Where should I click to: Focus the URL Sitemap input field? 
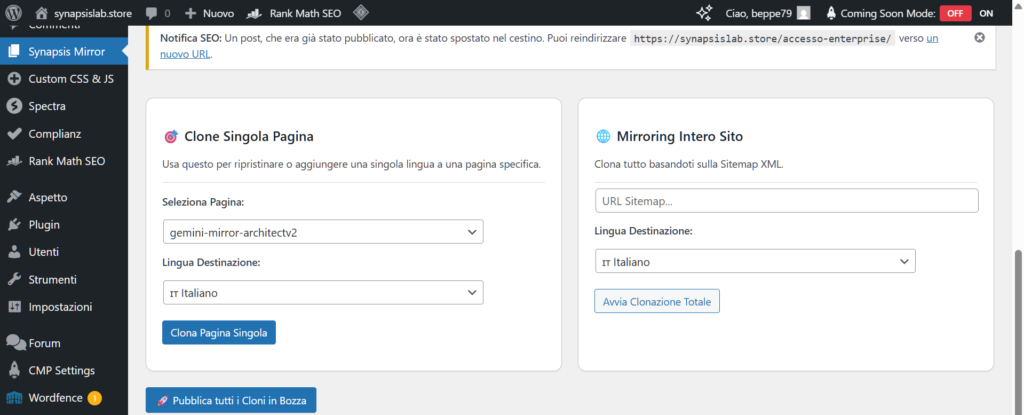point(786,201)
